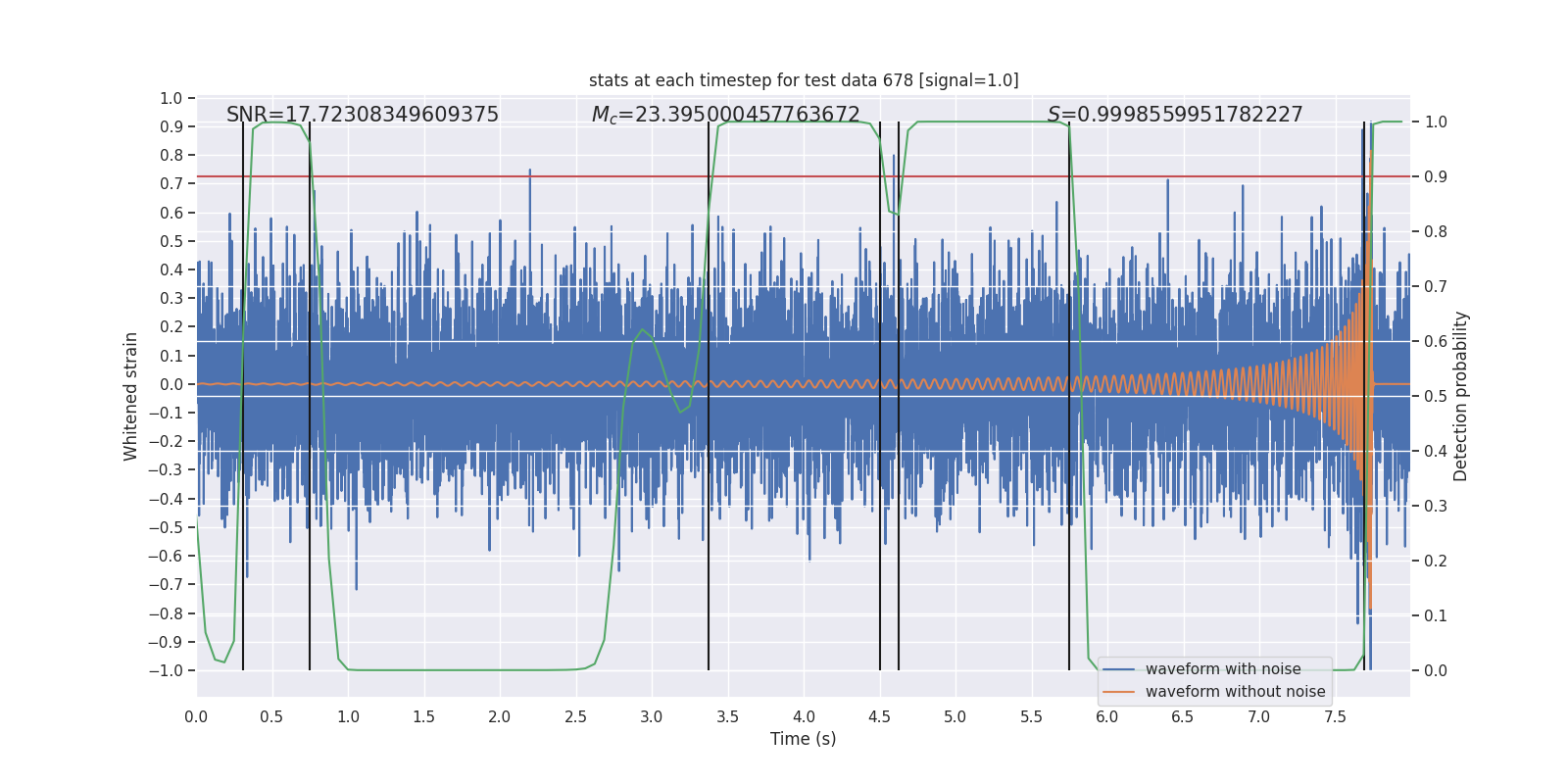
Task: Click the 0.3 tick on the Detection probability axis
Action: click(1436, 507)
